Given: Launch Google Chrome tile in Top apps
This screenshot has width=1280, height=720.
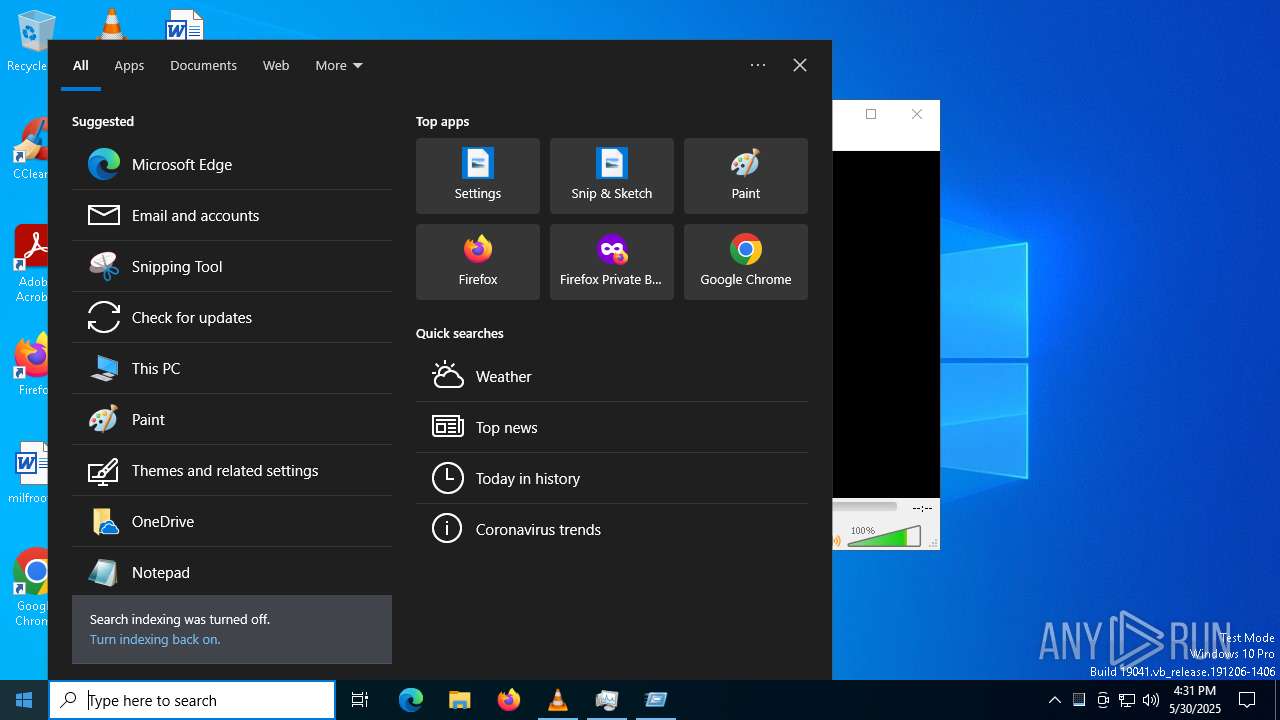Looking at the screenshot, I should point(746,262).
